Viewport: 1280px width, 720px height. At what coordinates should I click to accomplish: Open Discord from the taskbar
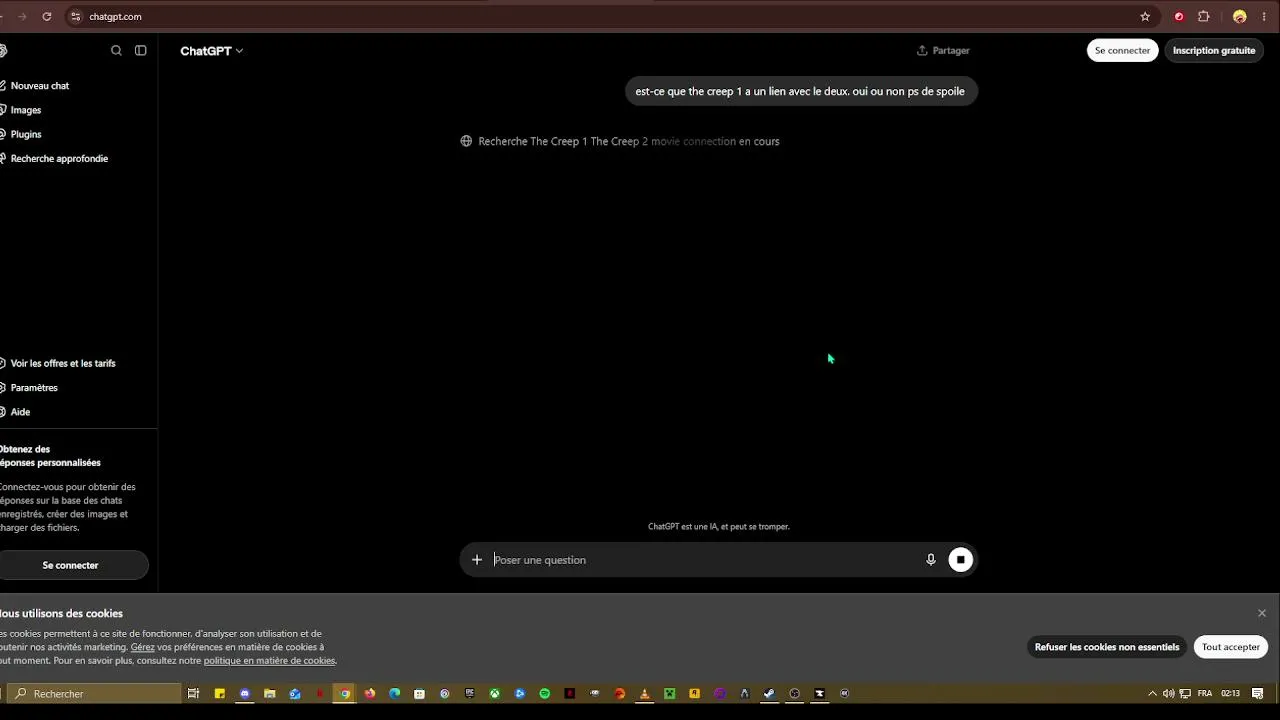[x=245, y=693]
